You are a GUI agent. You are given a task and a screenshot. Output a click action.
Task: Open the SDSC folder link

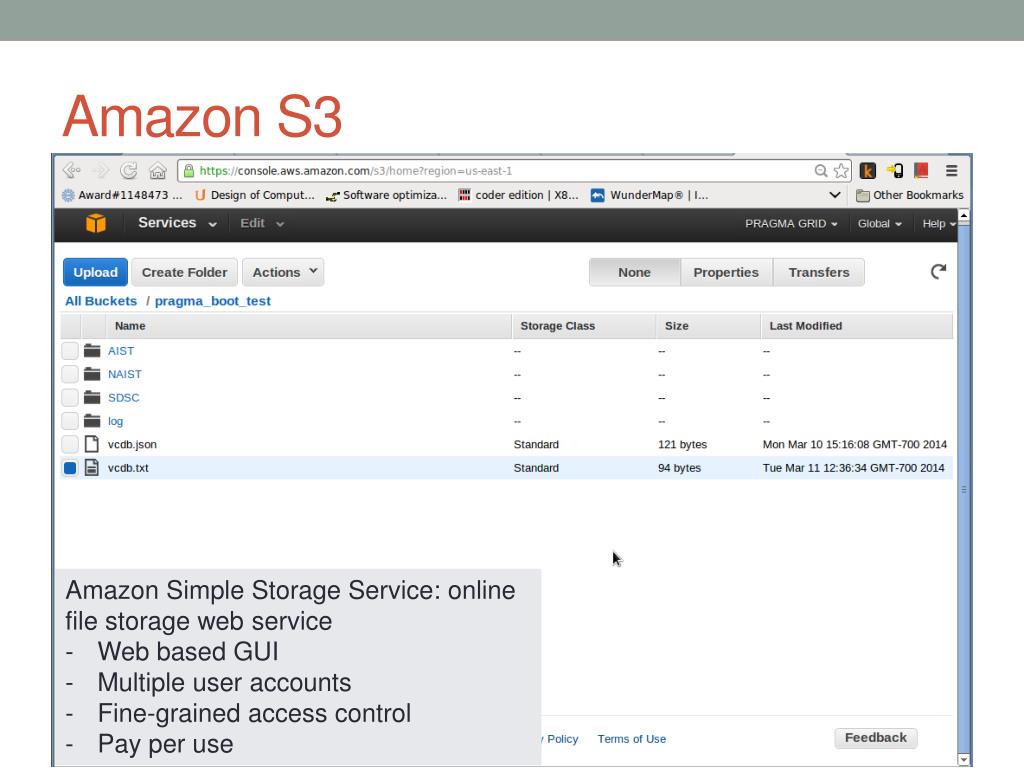123,397
